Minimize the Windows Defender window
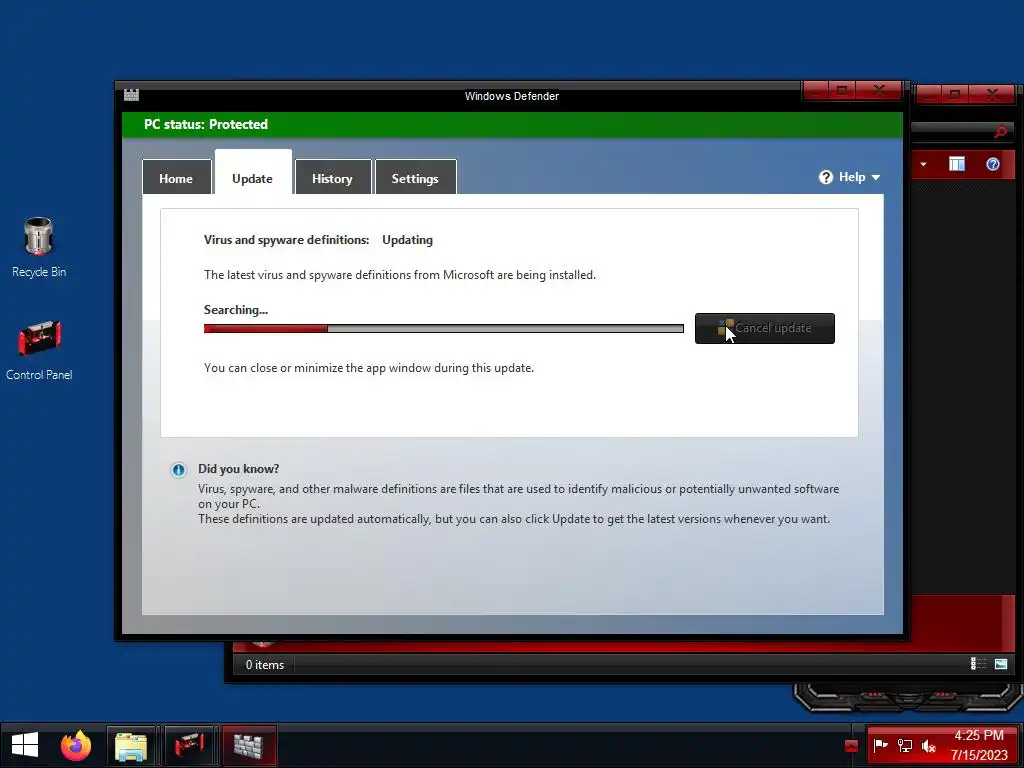This screenshot has height=768, width=1024. click(x=816, y=91)
